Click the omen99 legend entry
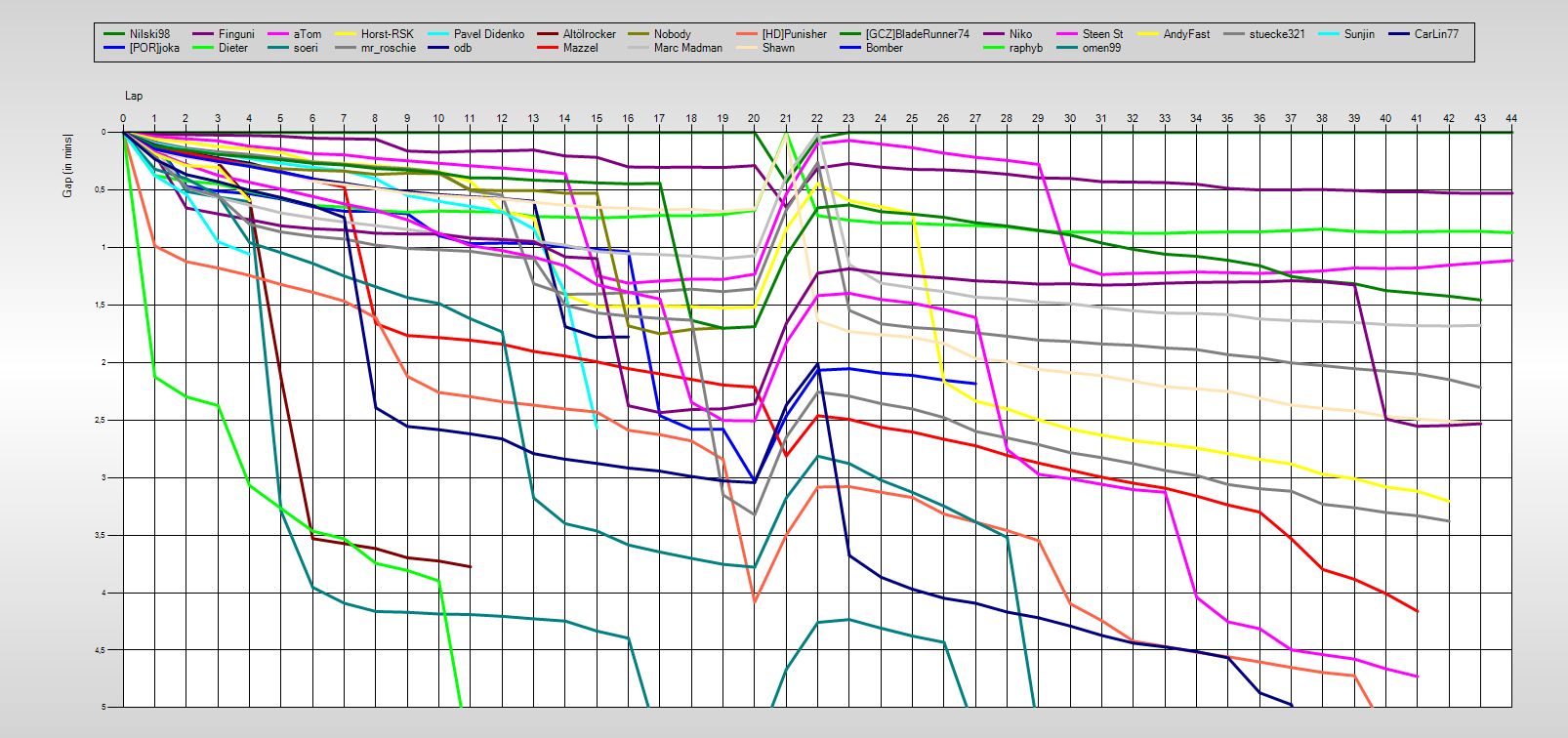The image size is (1568, 738). click(1101, 48)
